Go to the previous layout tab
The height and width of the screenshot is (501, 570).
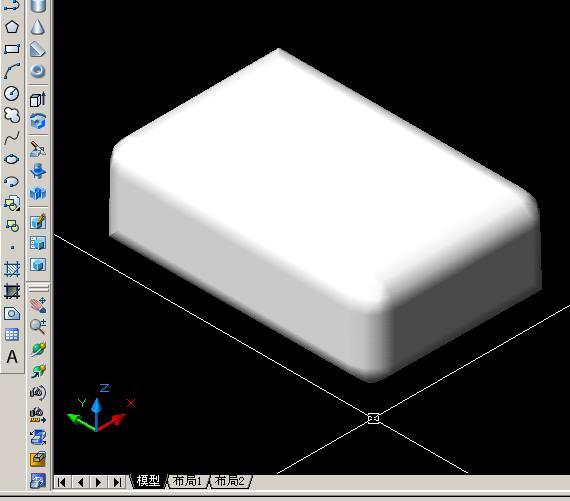80,482
